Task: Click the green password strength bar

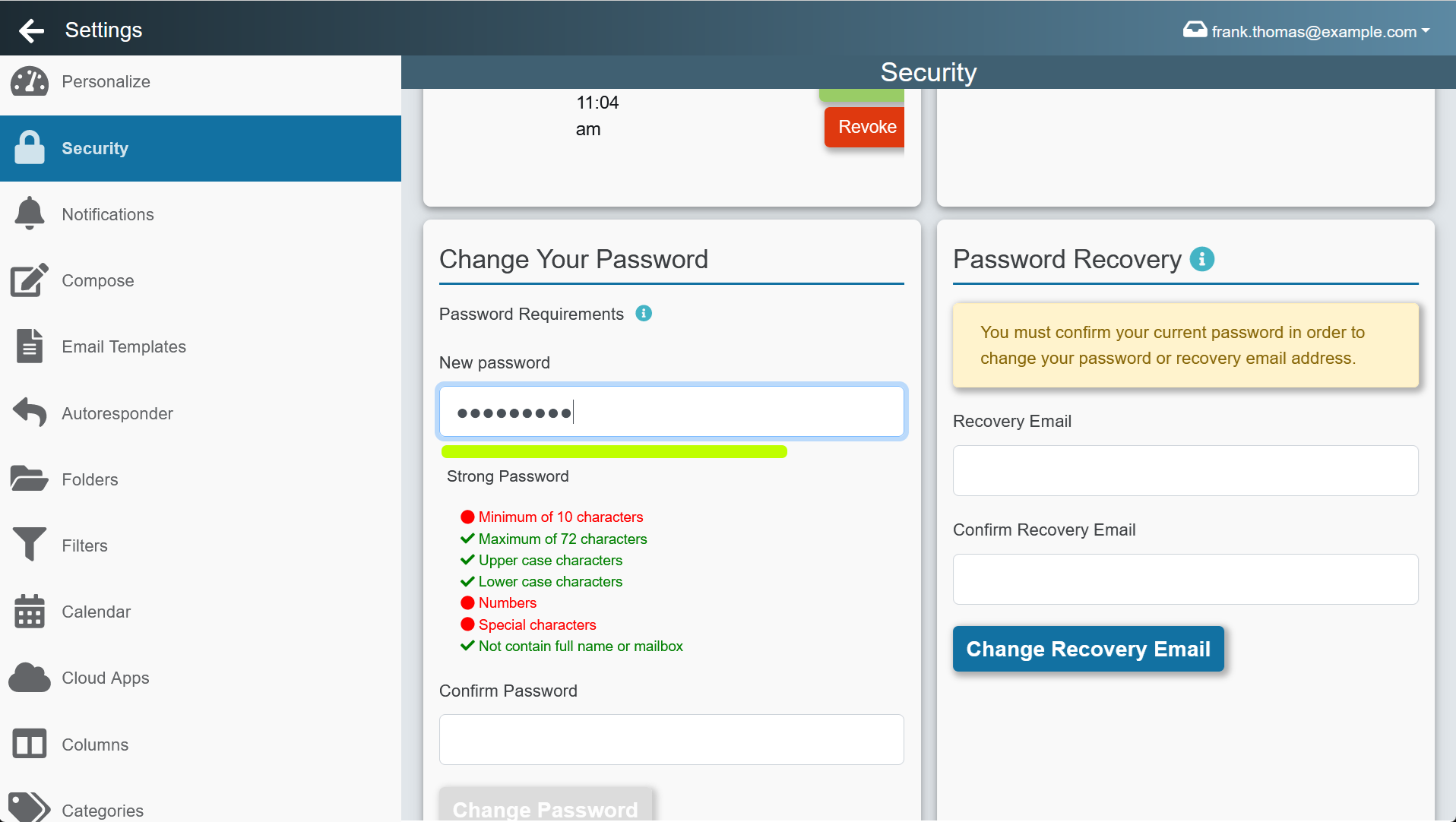Action: (614, 451)
